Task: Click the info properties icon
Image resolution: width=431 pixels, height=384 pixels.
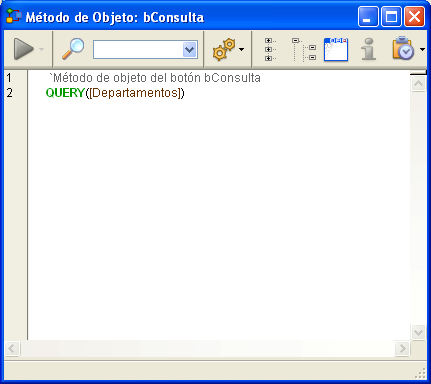Action: [x=369, y=49]
